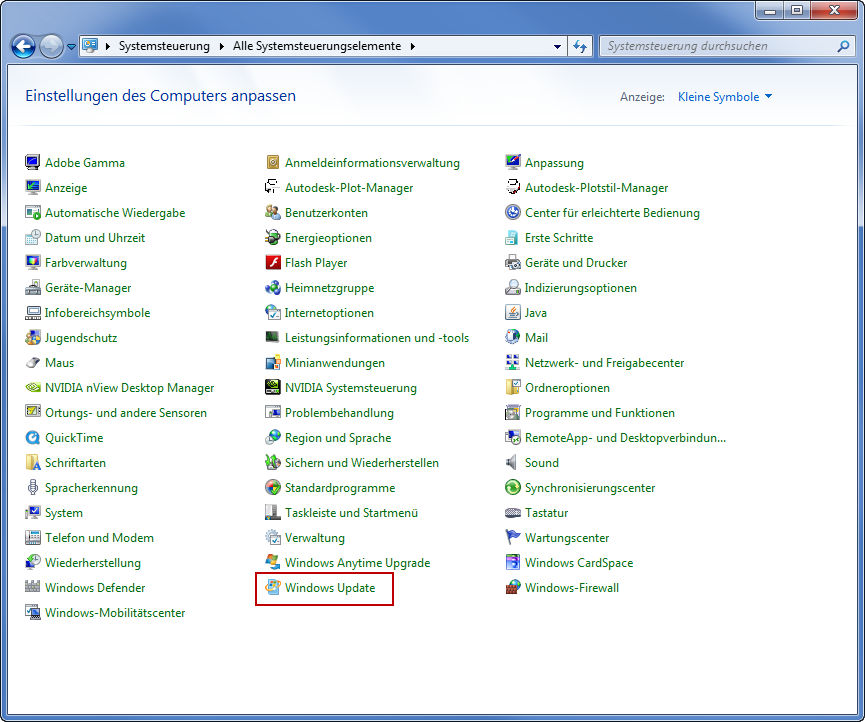Open the QuickTime icon
This screenshot has height=722, width=865.
(x=33, y=438)
